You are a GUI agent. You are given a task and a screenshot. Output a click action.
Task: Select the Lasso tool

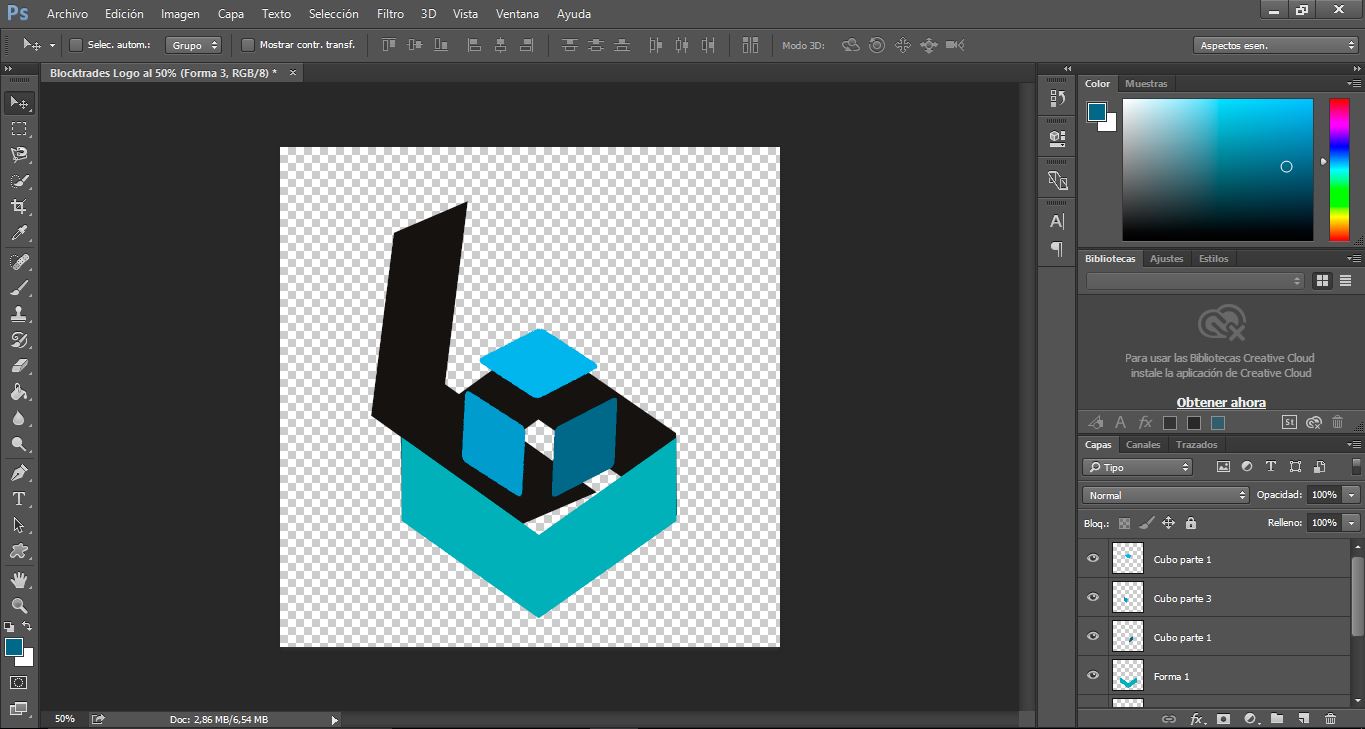[19, 155]
